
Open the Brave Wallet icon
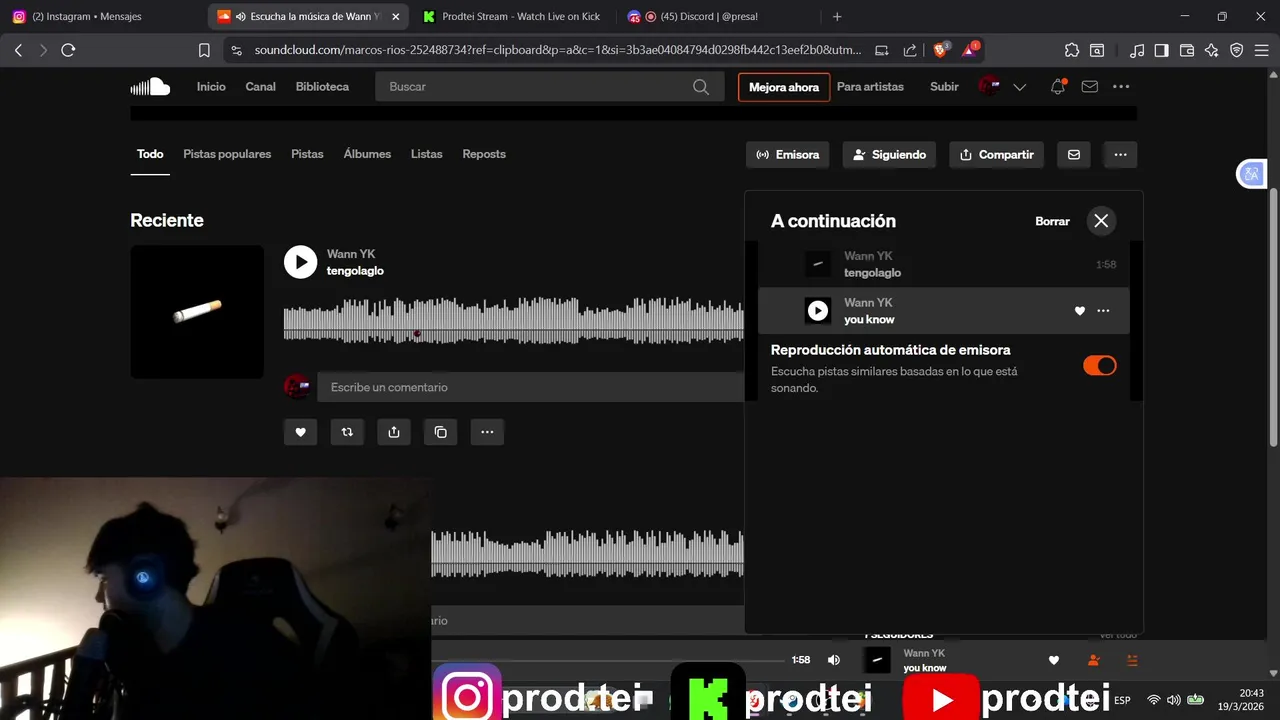point(1187,50)
